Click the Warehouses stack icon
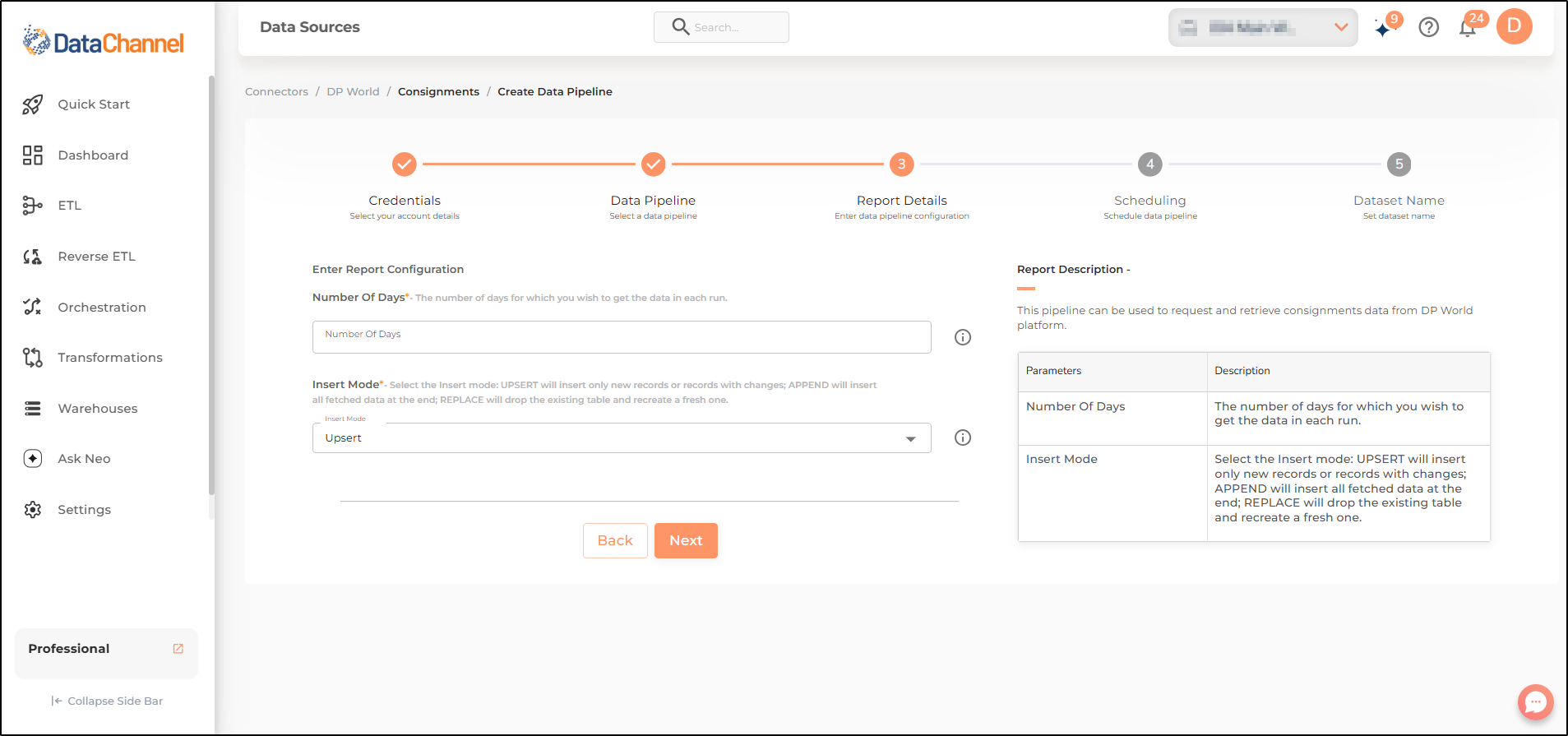The height and width of the screenshot is (736, 1568). click(x=33, y=409)
